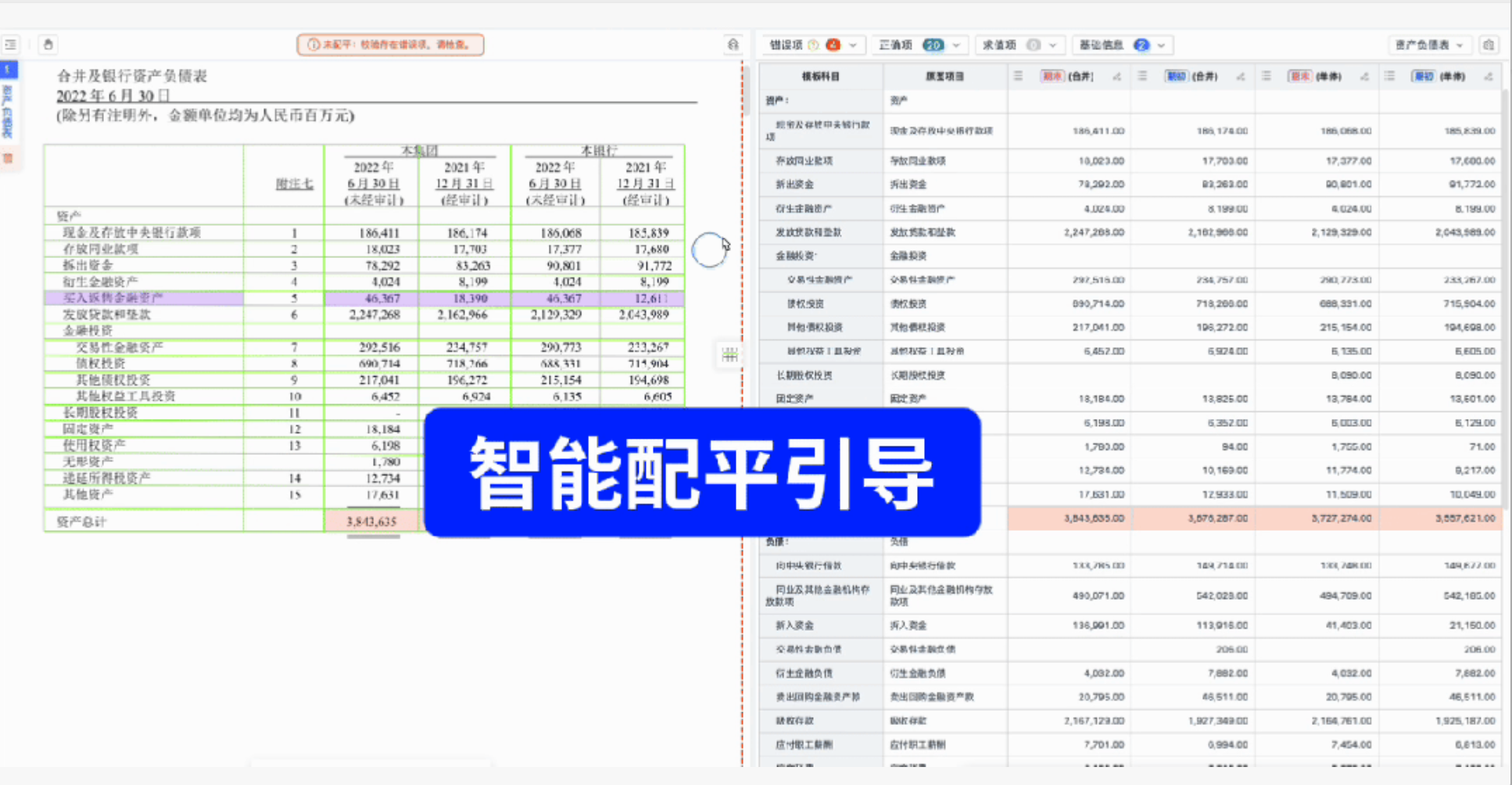Select page 1 tab in sidebar
The width and height of the screenshot is (1512, 785).
point(9,70)
